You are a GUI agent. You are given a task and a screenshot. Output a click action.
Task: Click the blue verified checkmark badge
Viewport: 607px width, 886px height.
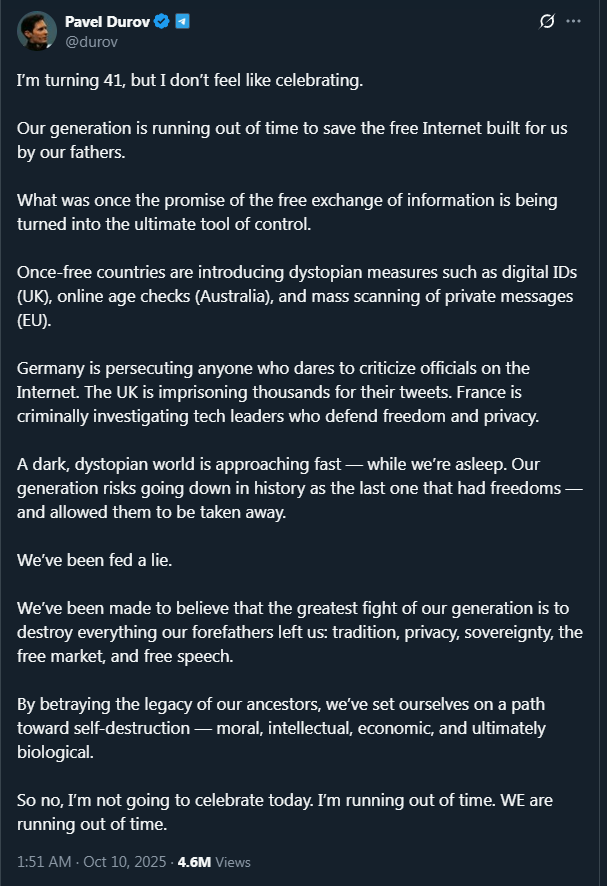point(161,21)
